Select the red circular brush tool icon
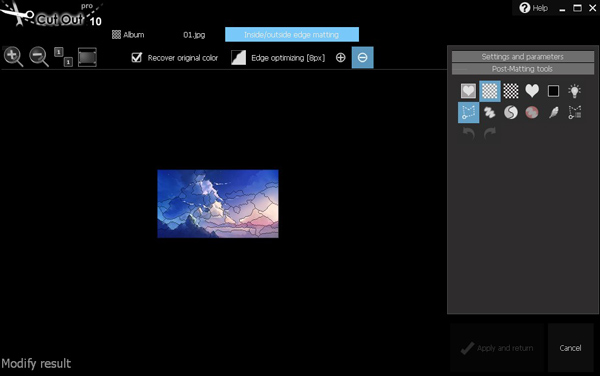 point(532,112)
